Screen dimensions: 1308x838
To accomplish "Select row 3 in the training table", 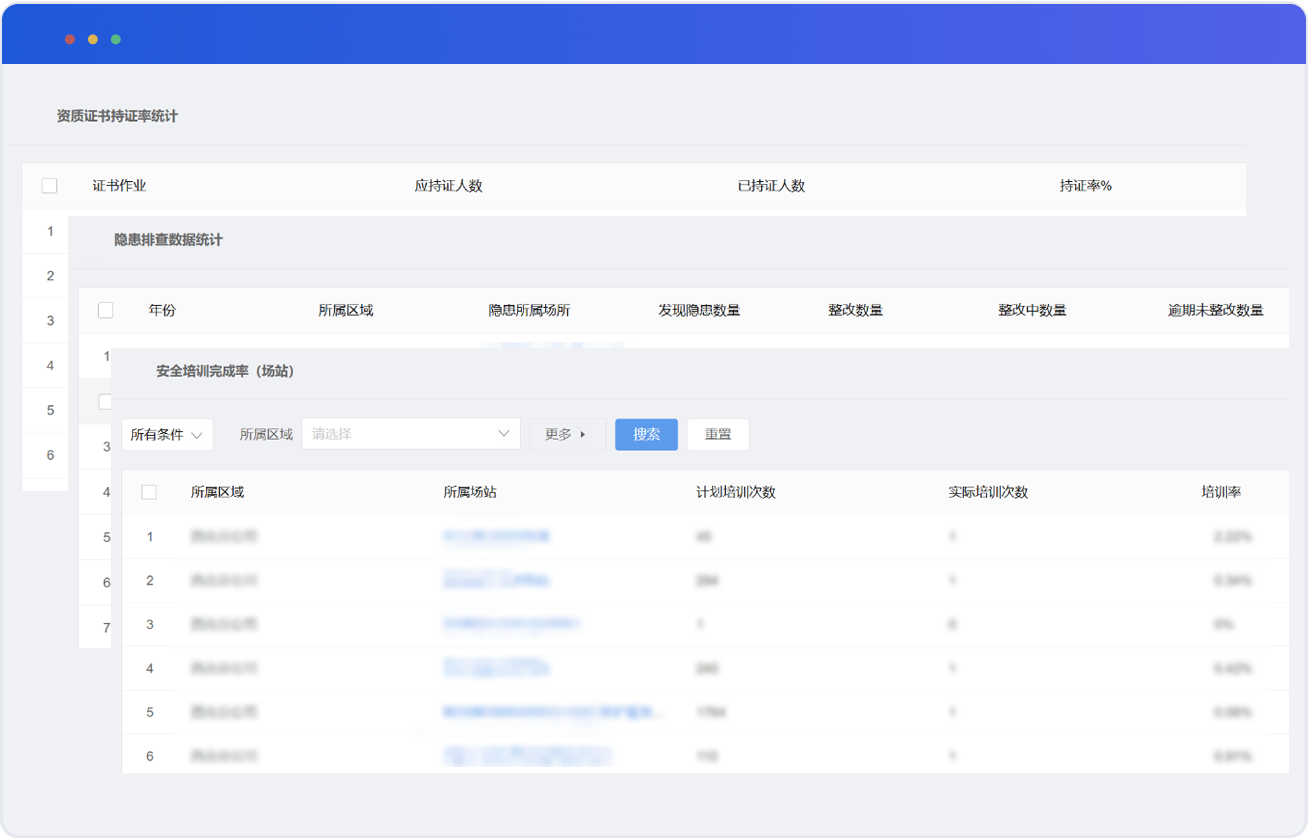I will 150,624.
